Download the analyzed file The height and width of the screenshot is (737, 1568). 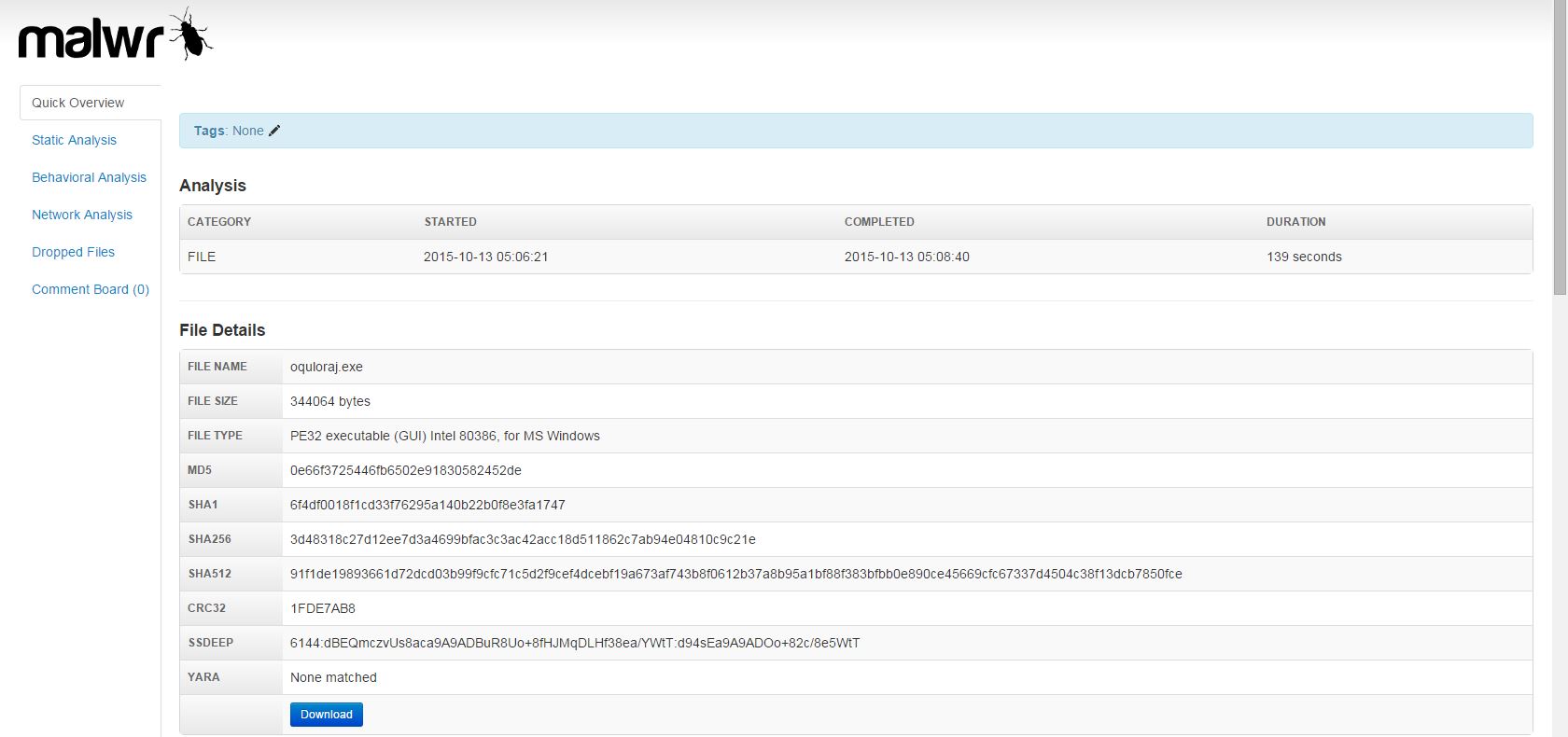[327, 715]
